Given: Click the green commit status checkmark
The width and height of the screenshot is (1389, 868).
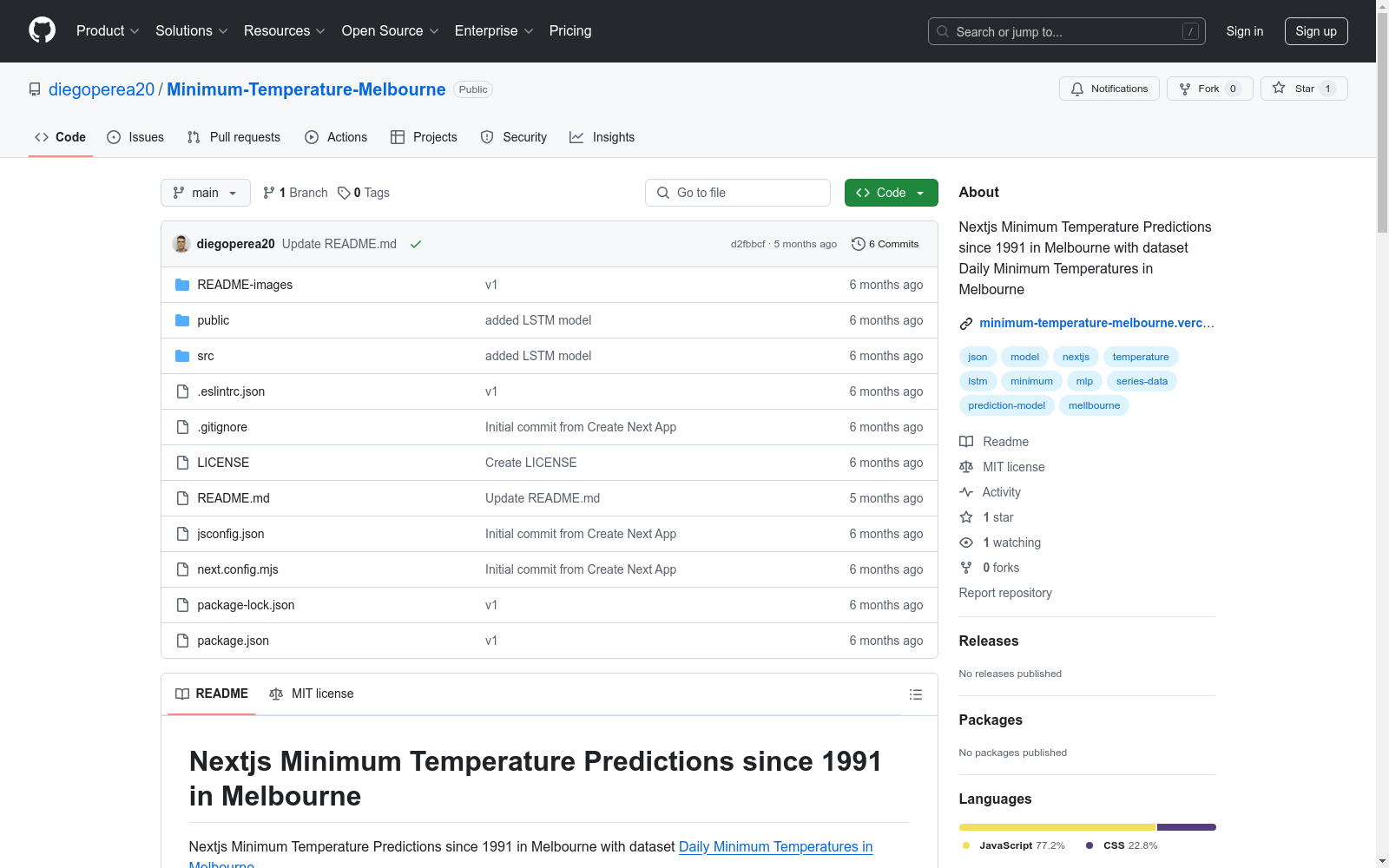Looking at the screenshot, I should pyautogui.click(x=416, y=244).
